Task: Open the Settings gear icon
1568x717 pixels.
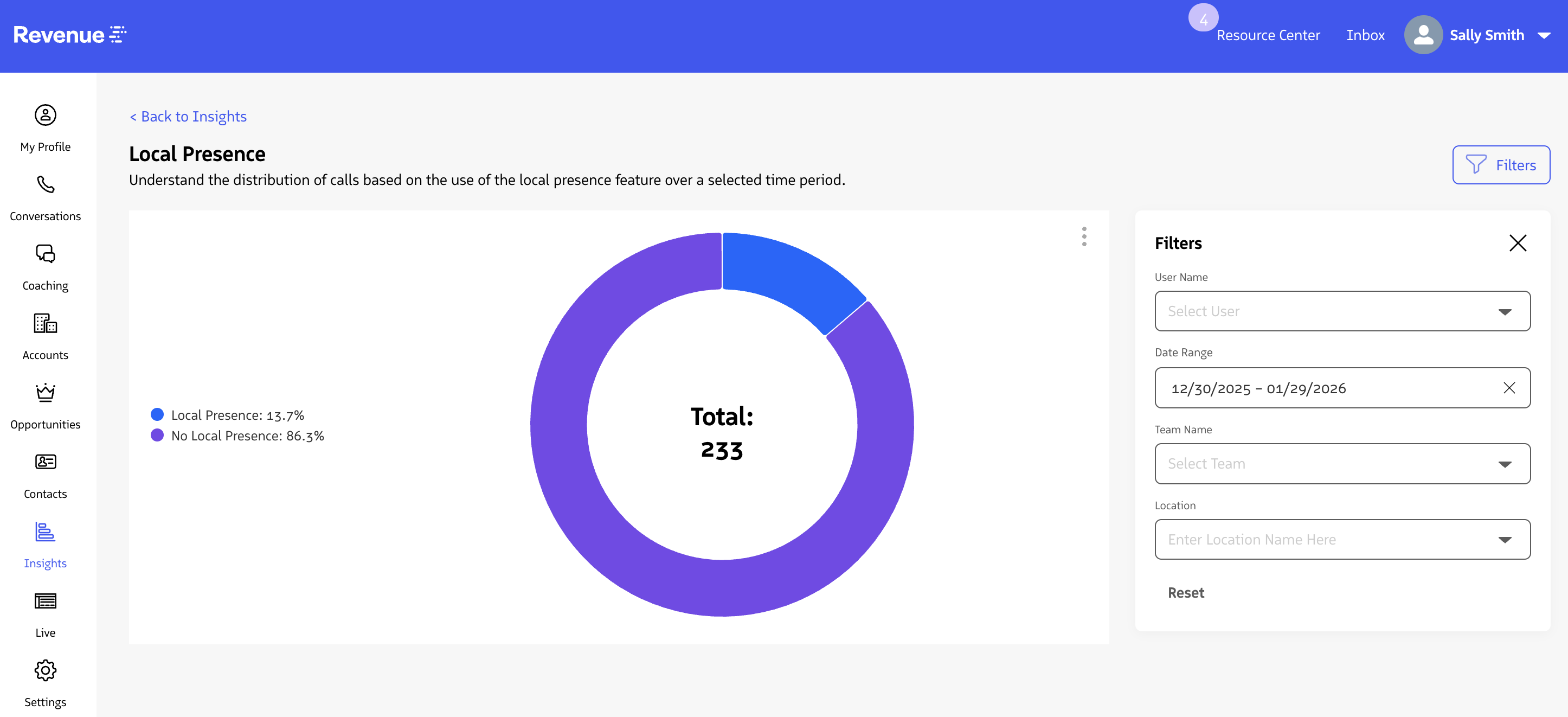Action: [x=45, y=670]
